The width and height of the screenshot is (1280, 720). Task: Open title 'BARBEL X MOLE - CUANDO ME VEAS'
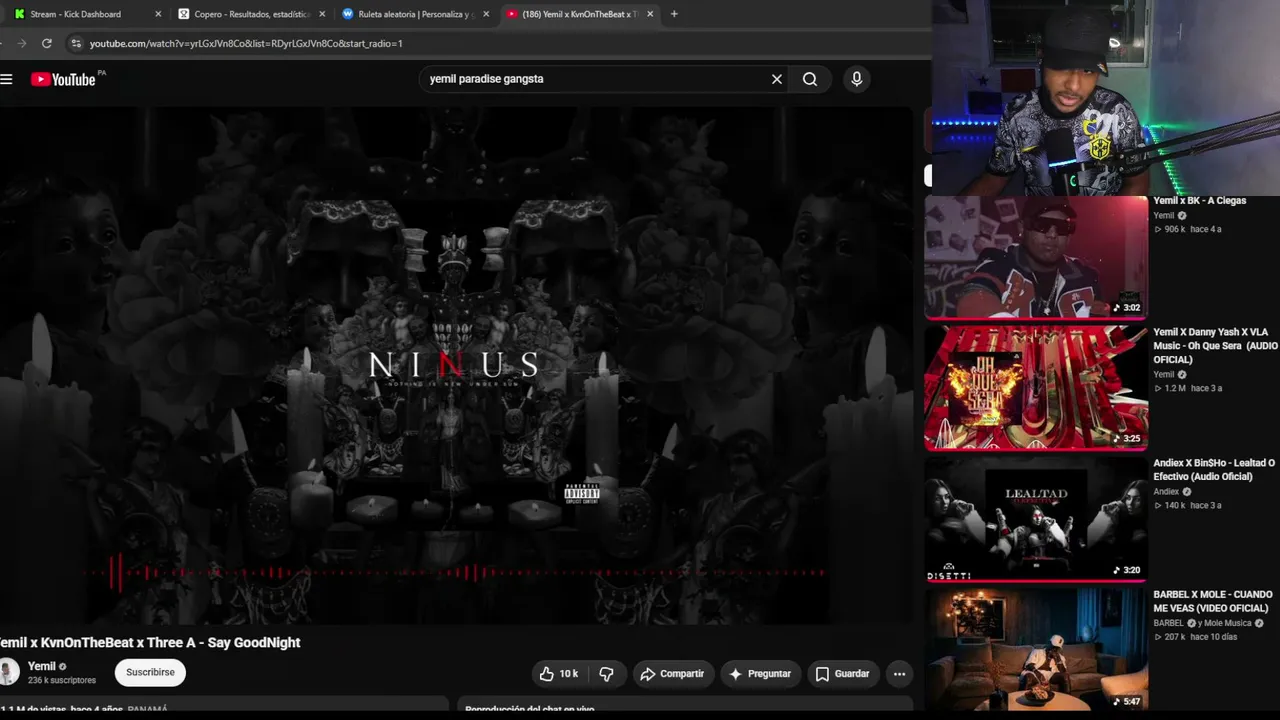click(x=1212, y=601)
